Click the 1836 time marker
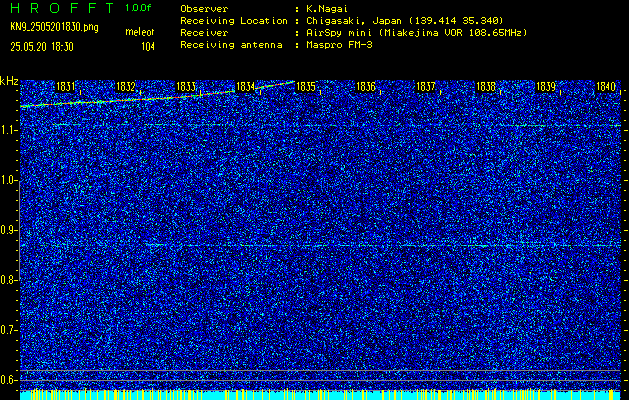 pyautogui.click(x=365, y=87)
